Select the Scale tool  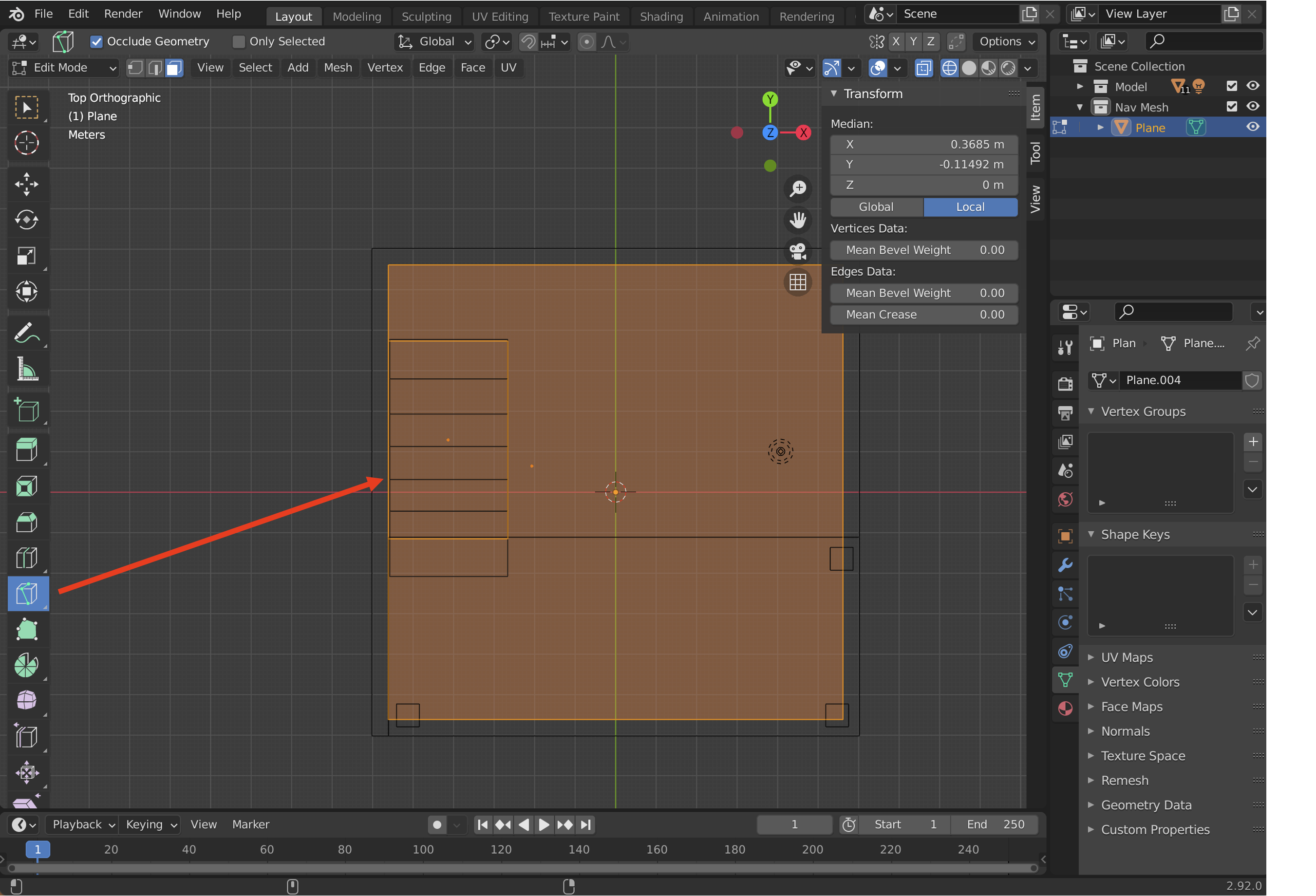click(x=27, y=256)
